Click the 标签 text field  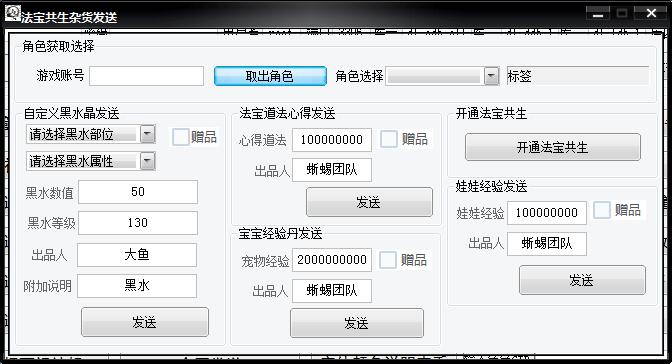[x=578, y=76]
